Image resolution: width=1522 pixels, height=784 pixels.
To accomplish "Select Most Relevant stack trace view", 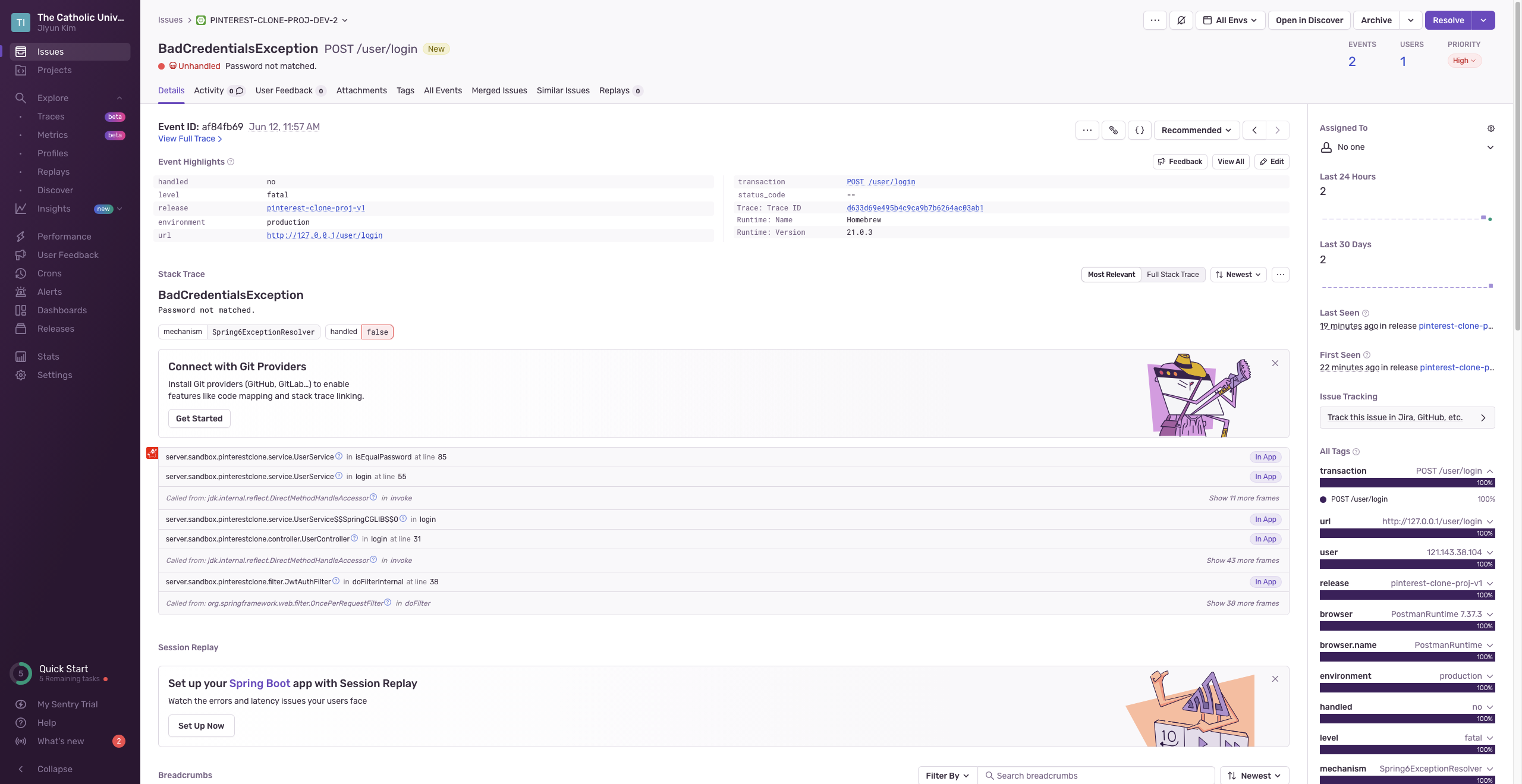I will (x=1111, y=275).
